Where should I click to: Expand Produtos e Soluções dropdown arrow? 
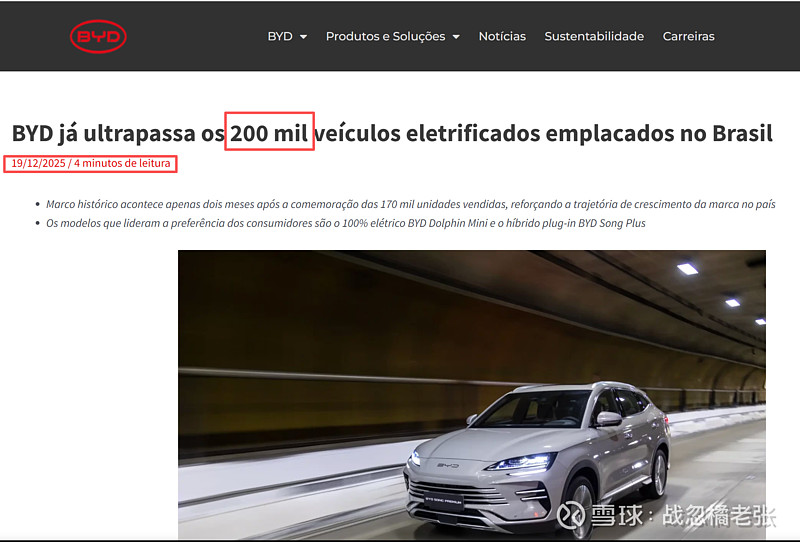coord(456,37)
